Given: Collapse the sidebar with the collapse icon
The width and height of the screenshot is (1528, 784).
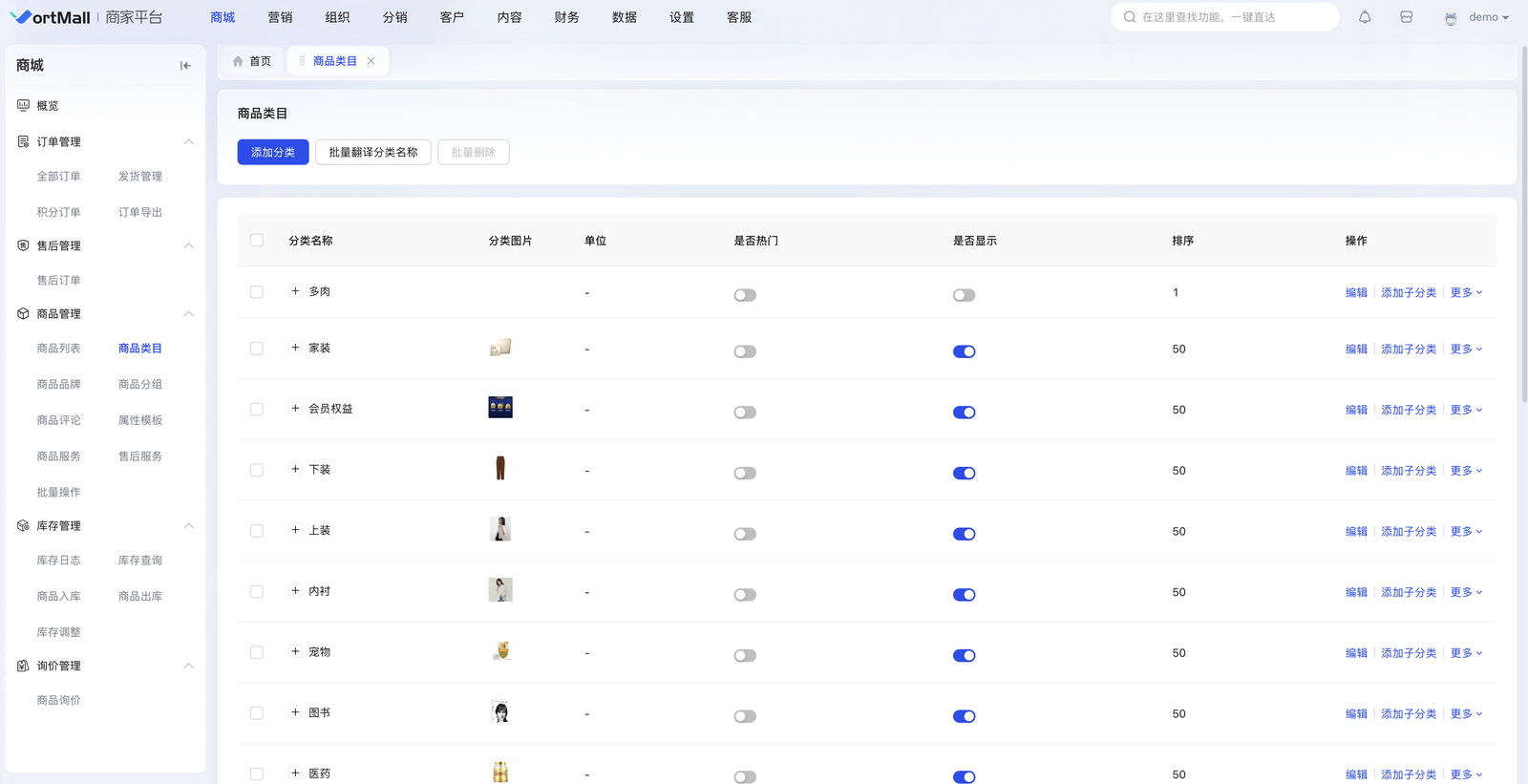Looking at the screenshot, I should click(185, 66).
